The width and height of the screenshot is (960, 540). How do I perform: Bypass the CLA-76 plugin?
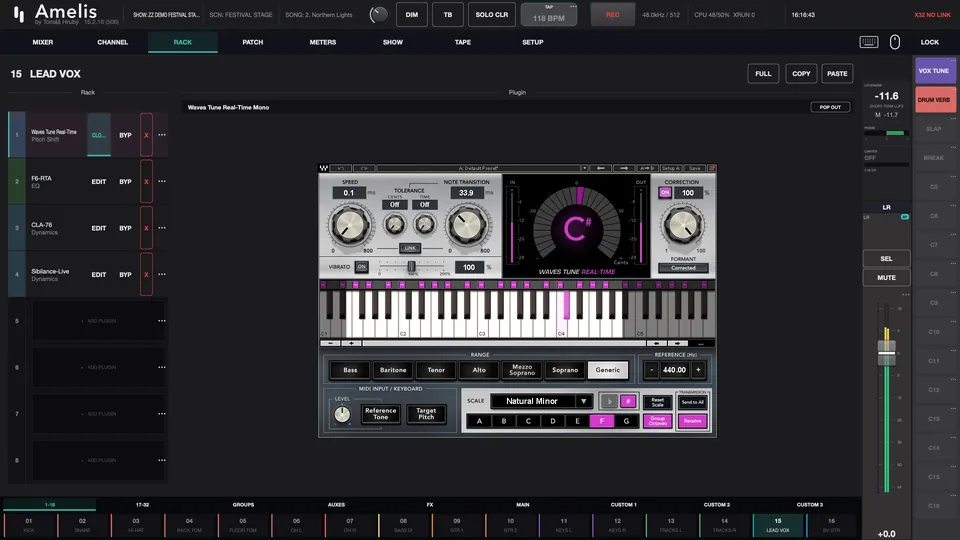pyautogui.click(x=125, y=228)
